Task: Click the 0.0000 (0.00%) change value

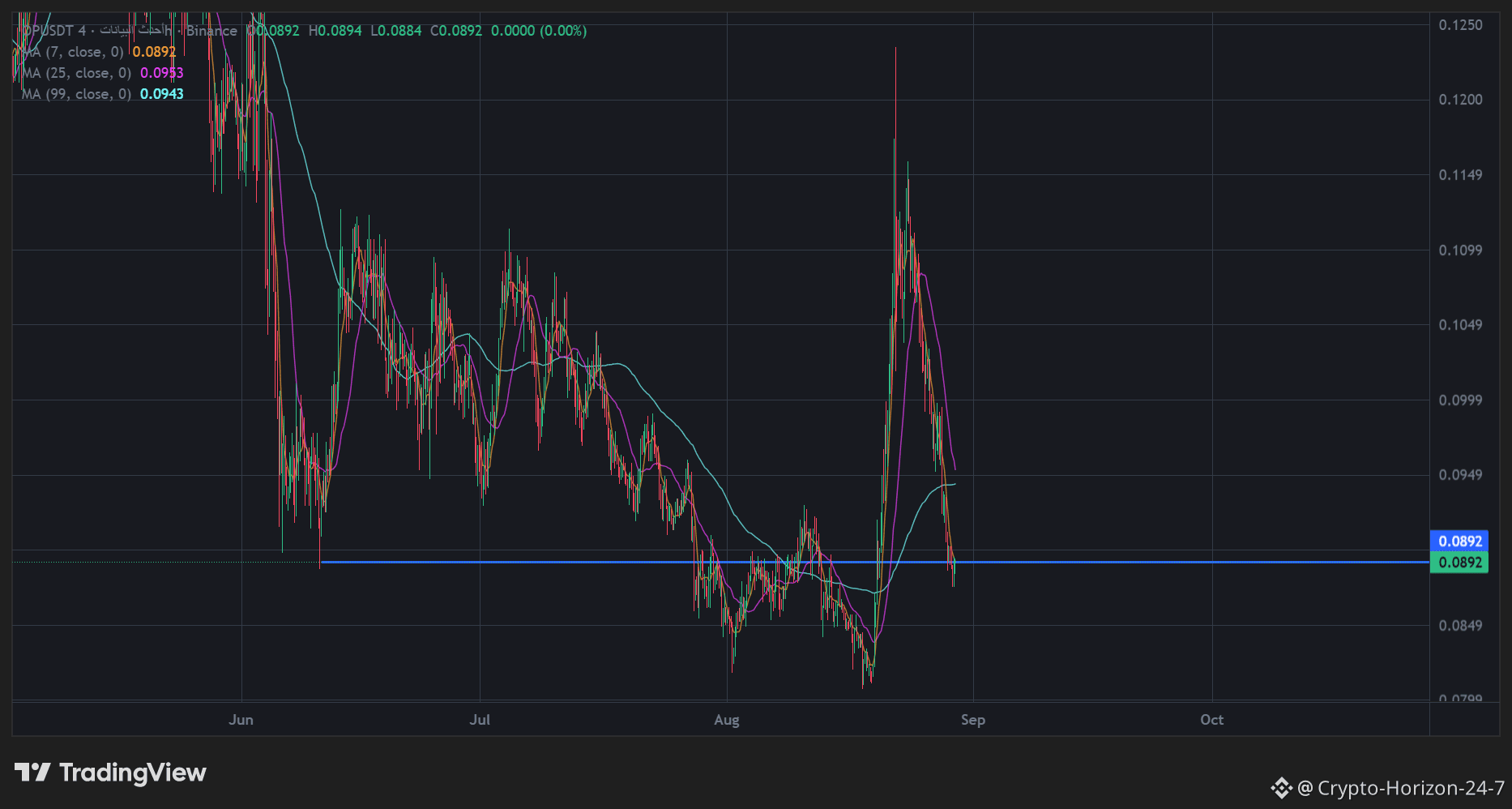Action: (539, 31)
